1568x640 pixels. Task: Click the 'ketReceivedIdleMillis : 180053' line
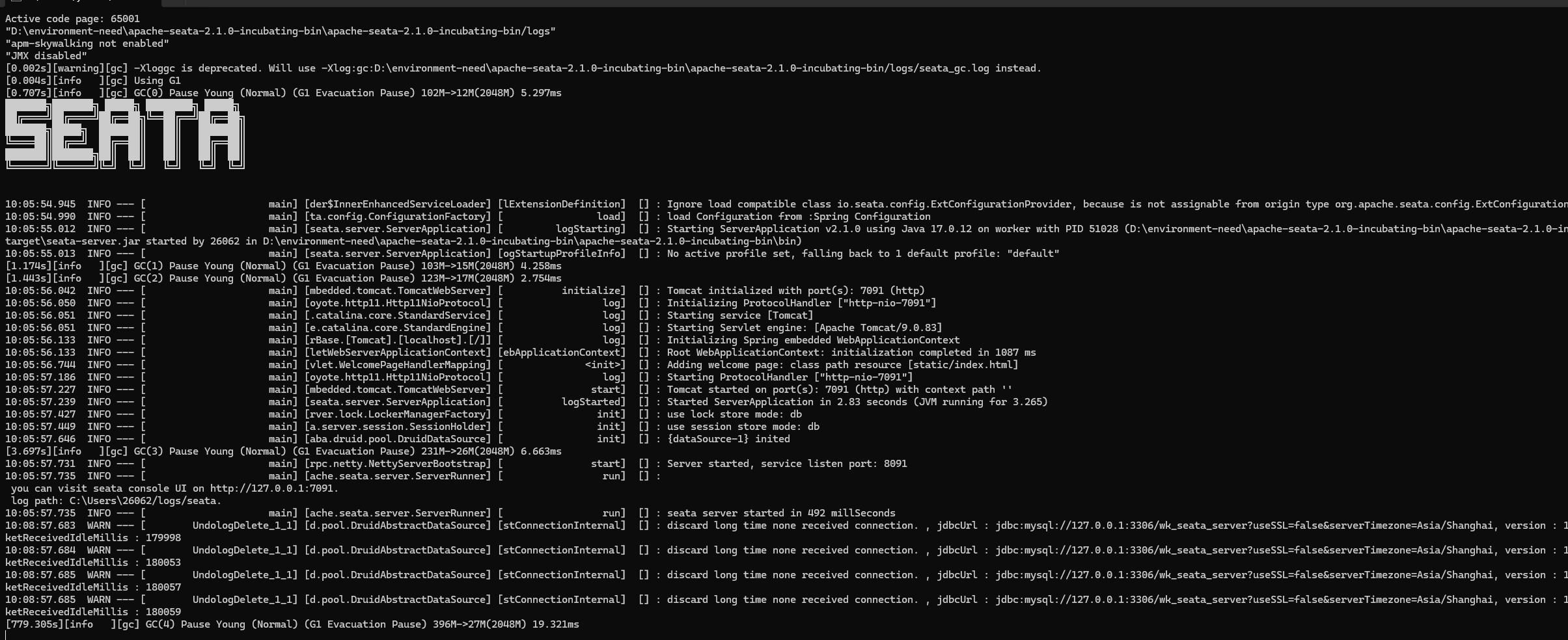[x=93, y=563]
